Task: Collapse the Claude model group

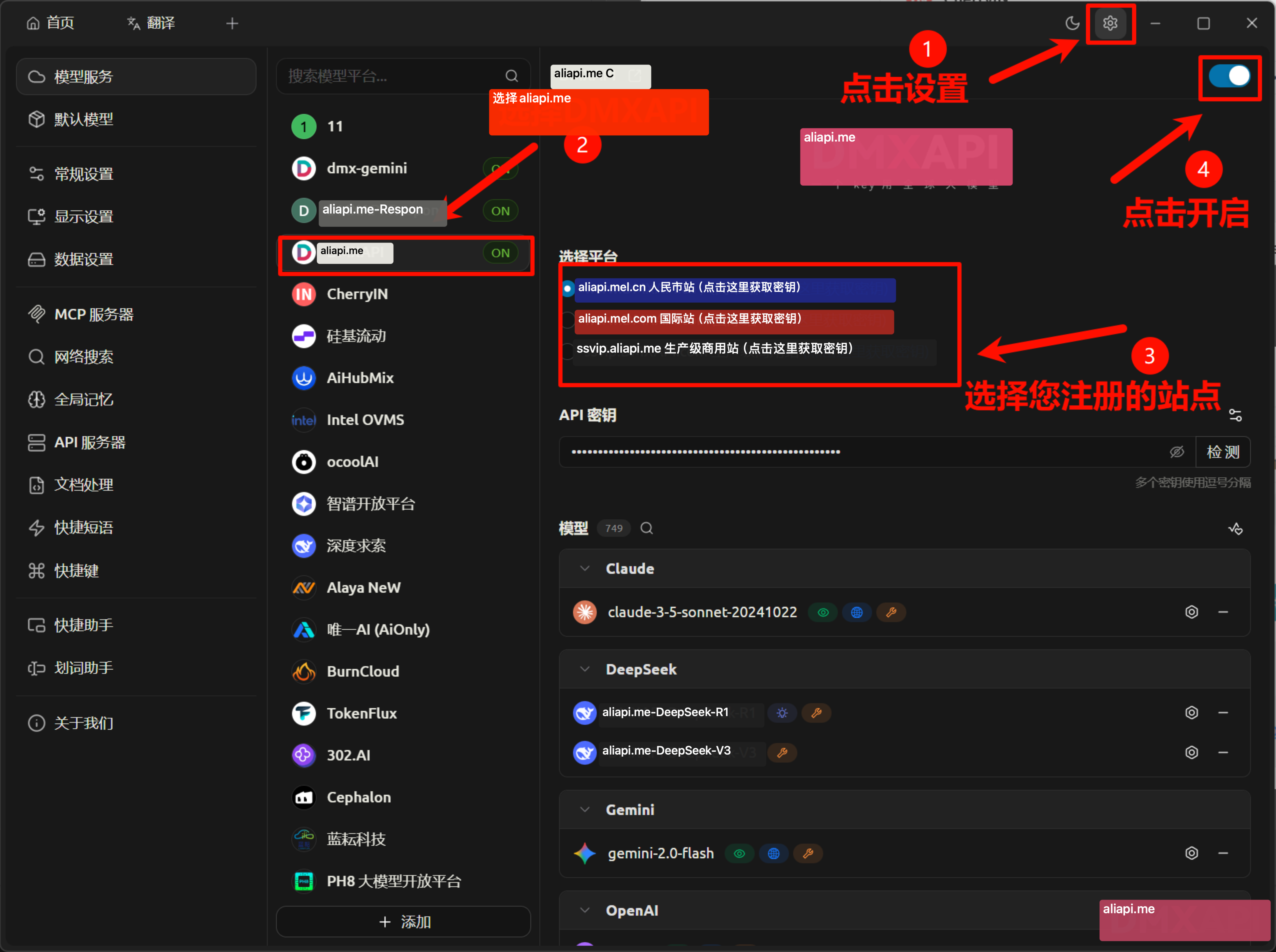Action: (585, 569)
